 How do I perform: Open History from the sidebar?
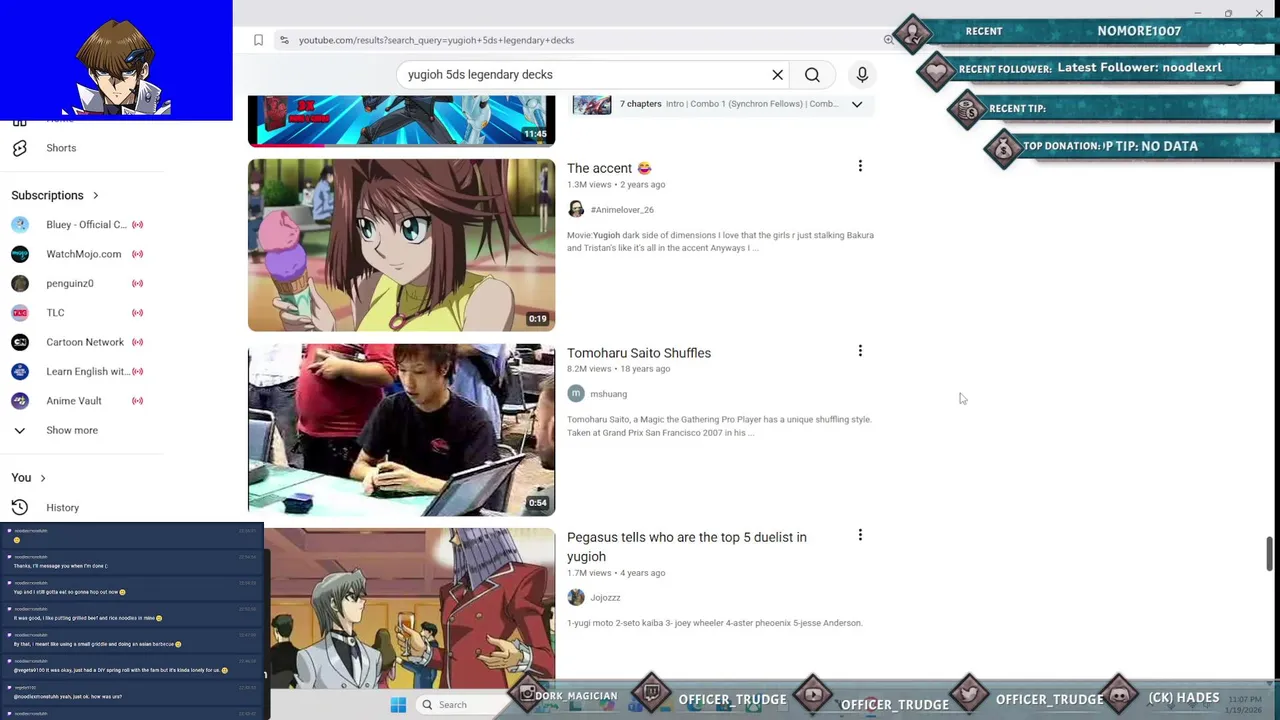pyautogui.click(x=62, y=508)
